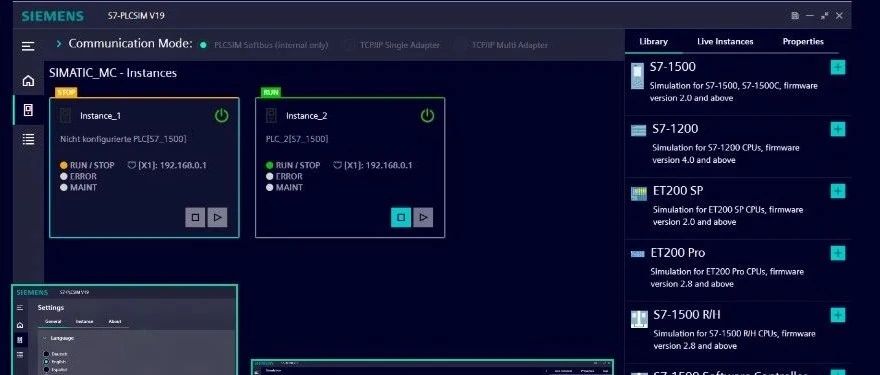Image resolution: width=880 pixels, height=375 pixels.
Task: Add an S7-1200 instance with plus icon
Action: pyautogui.click(x=837, y=130)
